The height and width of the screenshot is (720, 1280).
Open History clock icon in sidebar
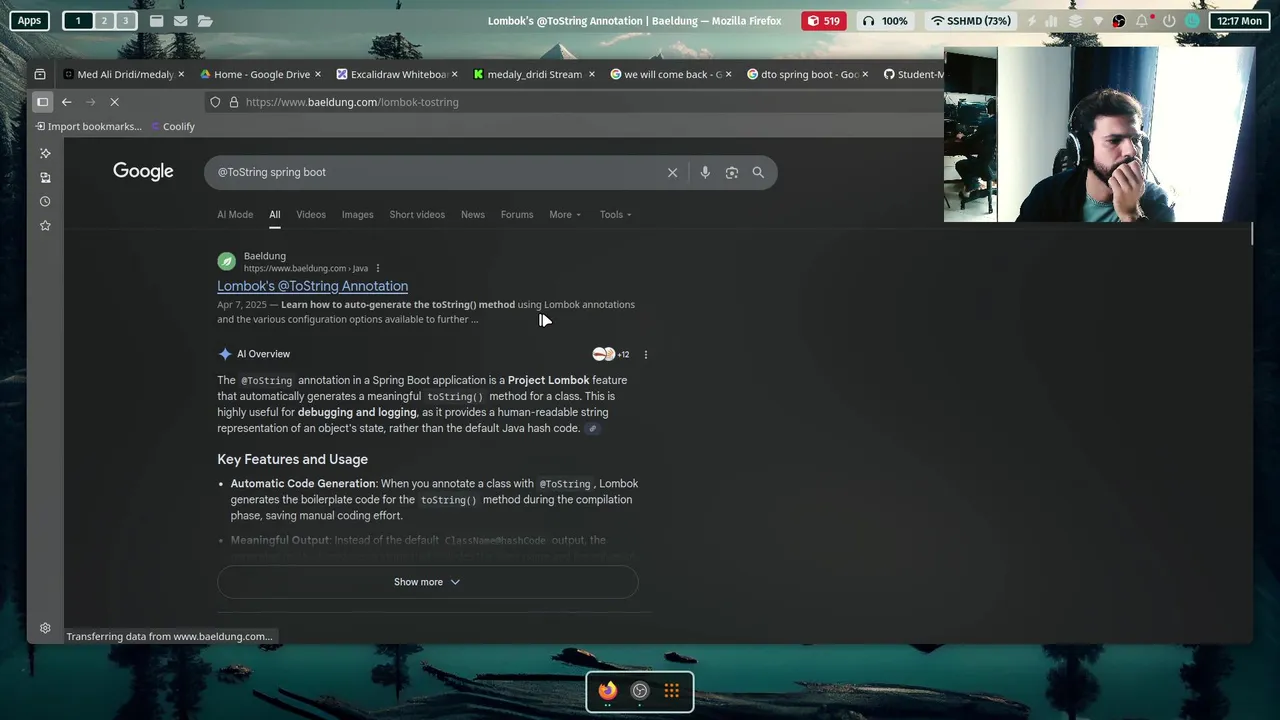(45, 201)
